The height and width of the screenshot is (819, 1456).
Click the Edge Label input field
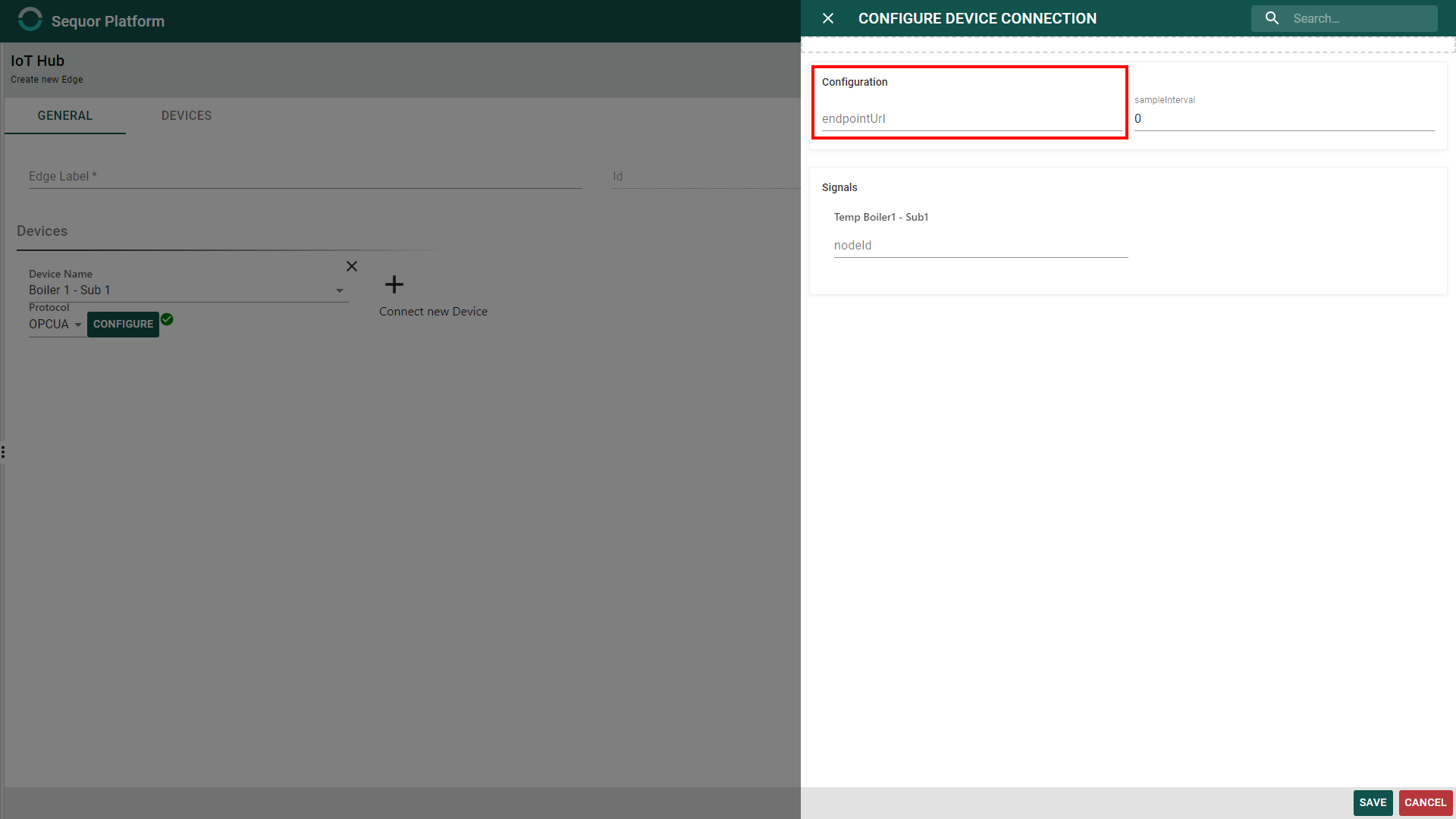[305, 177]
